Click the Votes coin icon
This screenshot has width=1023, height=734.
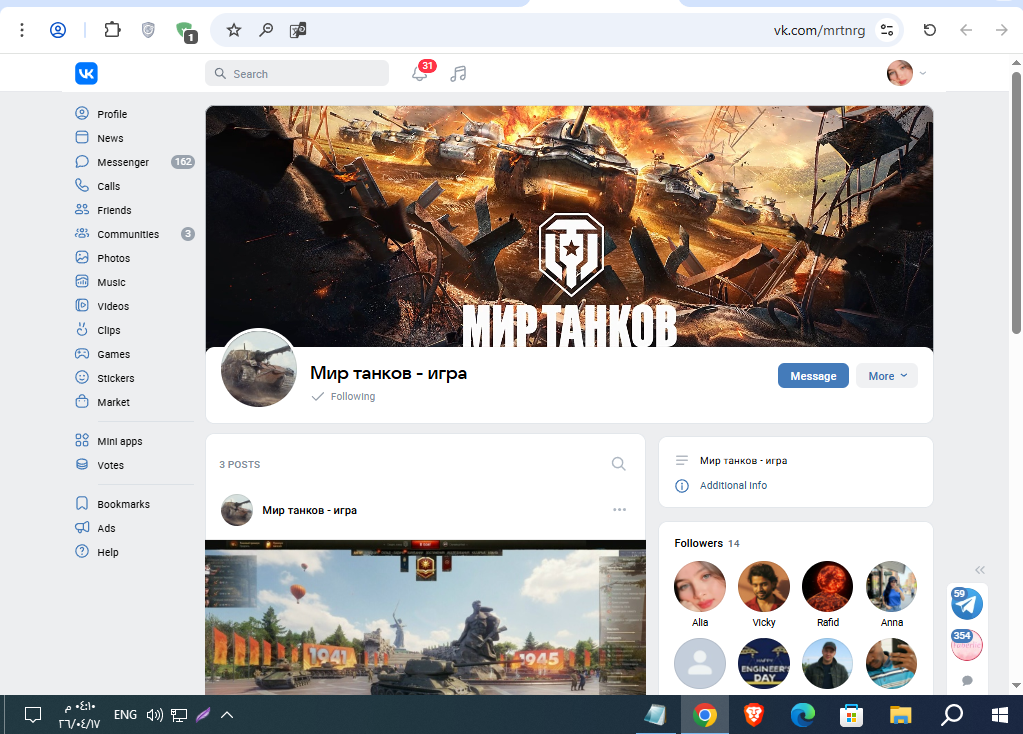click(x=82, y=465)
